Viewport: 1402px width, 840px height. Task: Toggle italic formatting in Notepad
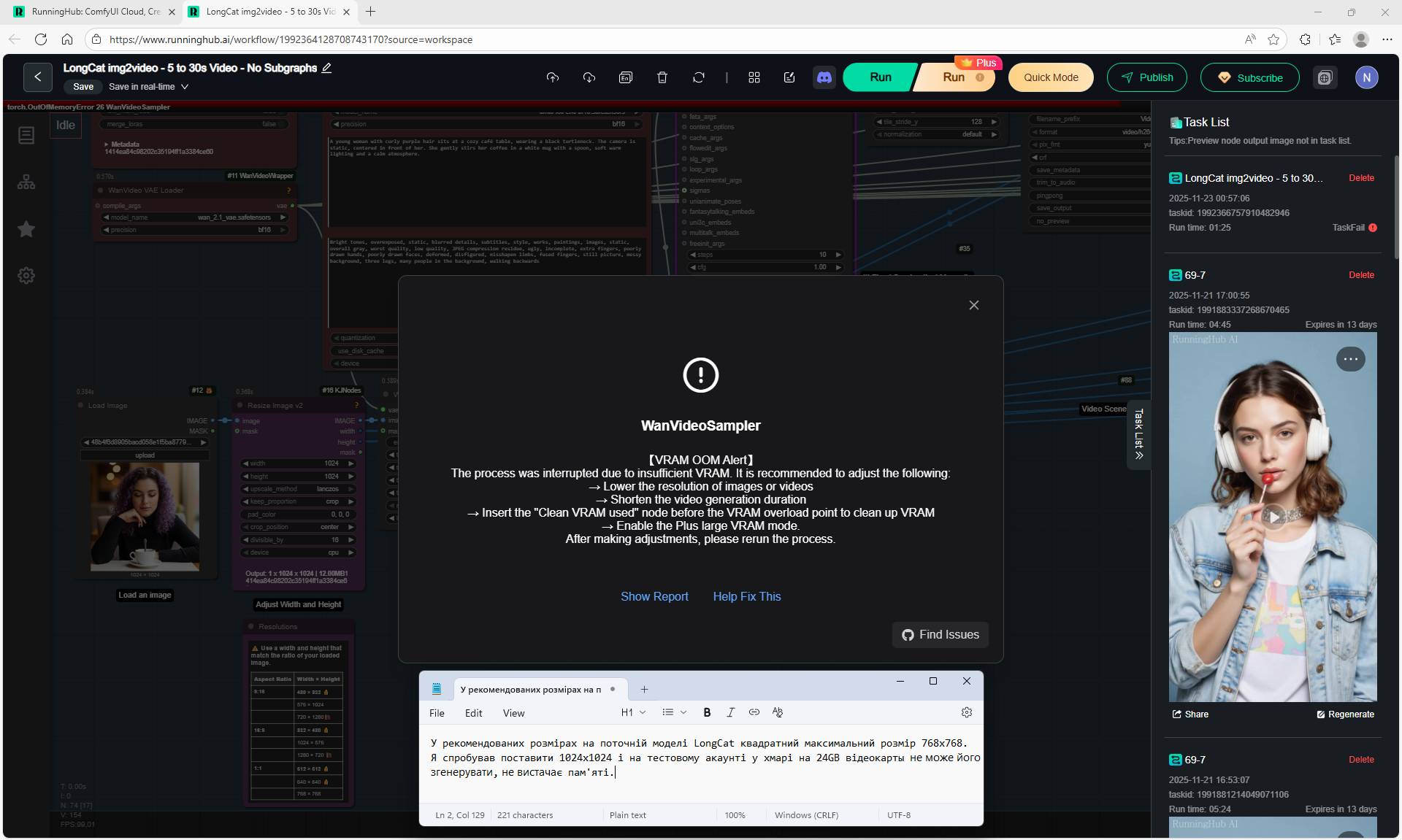[730, 712]
